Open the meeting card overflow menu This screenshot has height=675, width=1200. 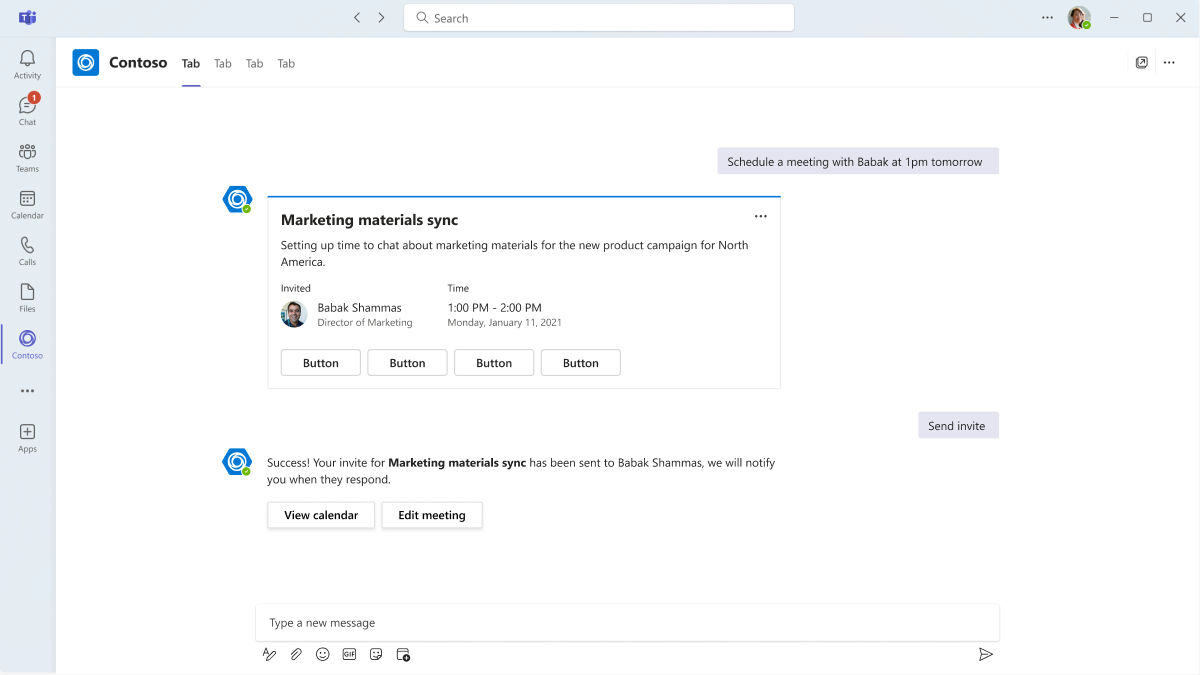click(x=760, y=216)
